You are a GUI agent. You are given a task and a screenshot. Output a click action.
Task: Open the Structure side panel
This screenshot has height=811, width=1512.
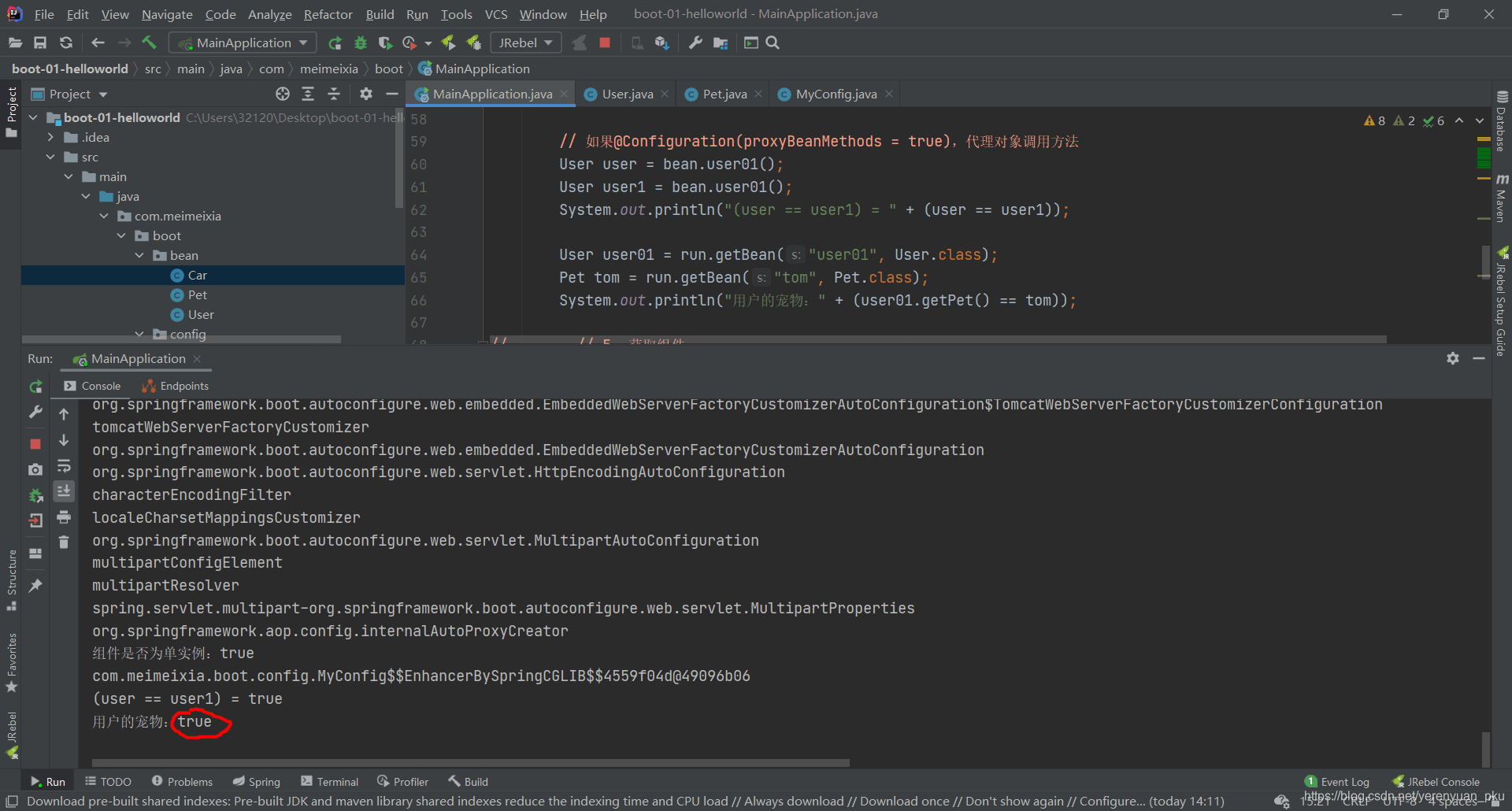point(12,580)
